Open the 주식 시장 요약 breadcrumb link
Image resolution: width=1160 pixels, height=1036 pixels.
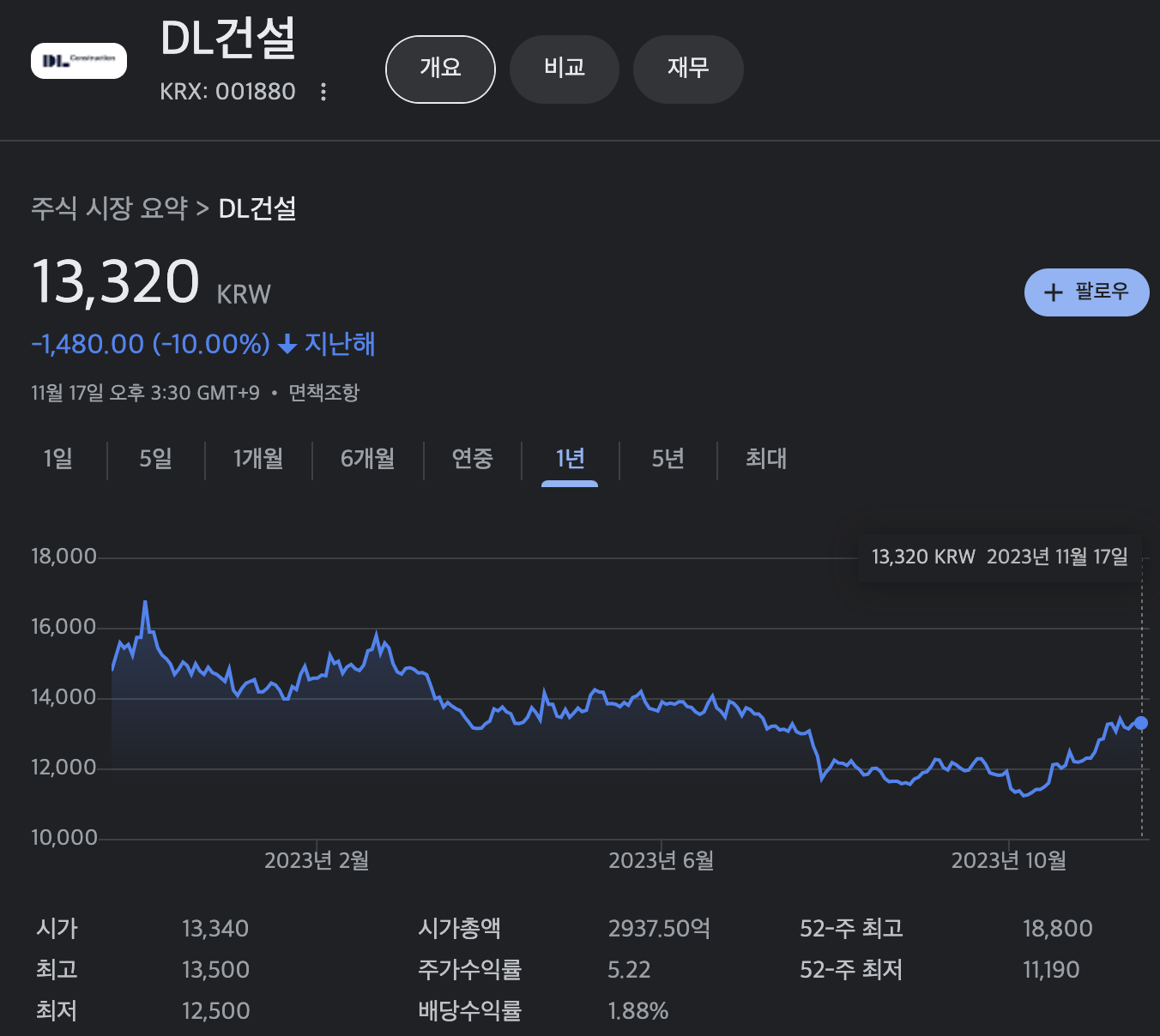tap(110, 208)
